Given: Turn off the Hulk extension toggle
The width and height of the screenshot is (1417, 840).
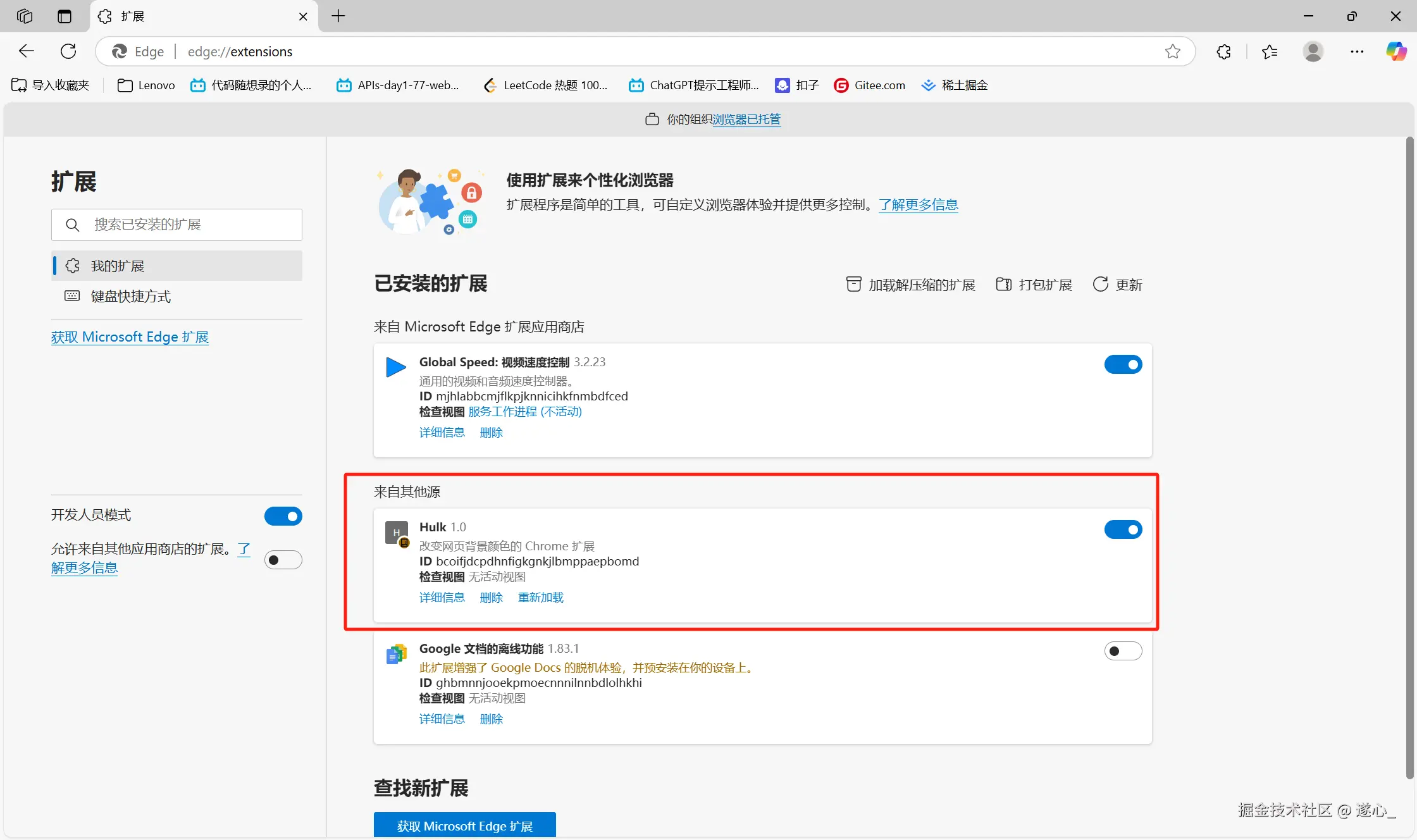Looking at the screenshot, I should tap(1123, 529).
